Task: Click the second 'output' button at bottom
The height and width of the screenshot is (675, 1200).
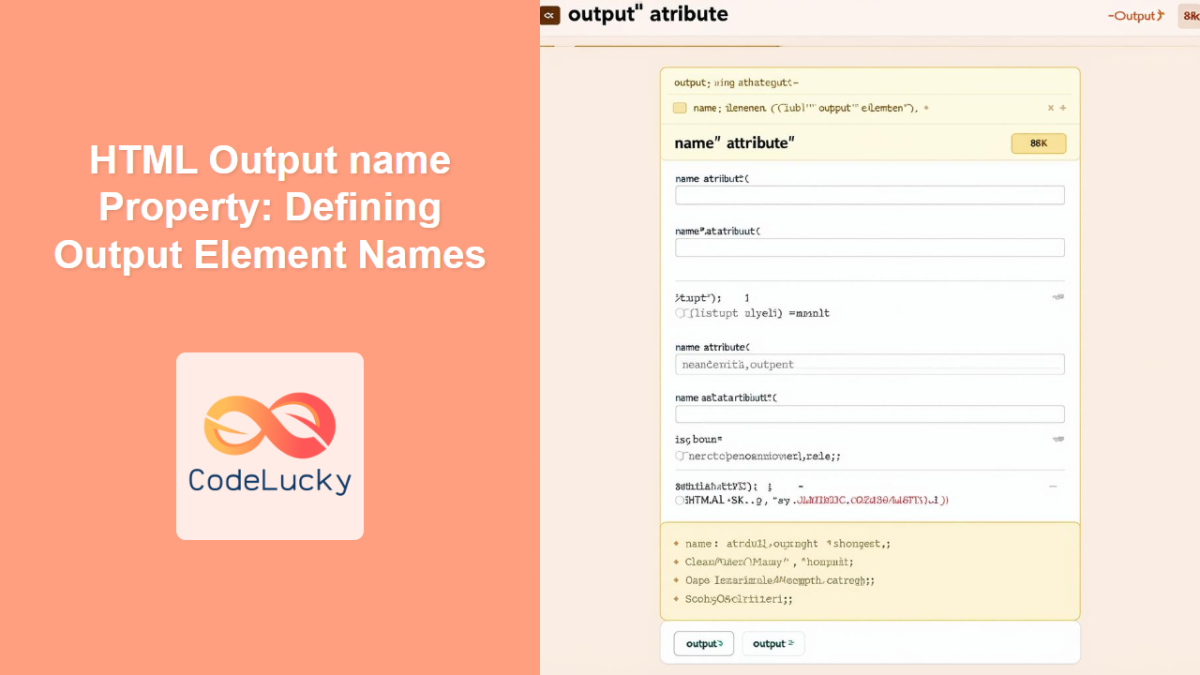Action: coord(773,644)
